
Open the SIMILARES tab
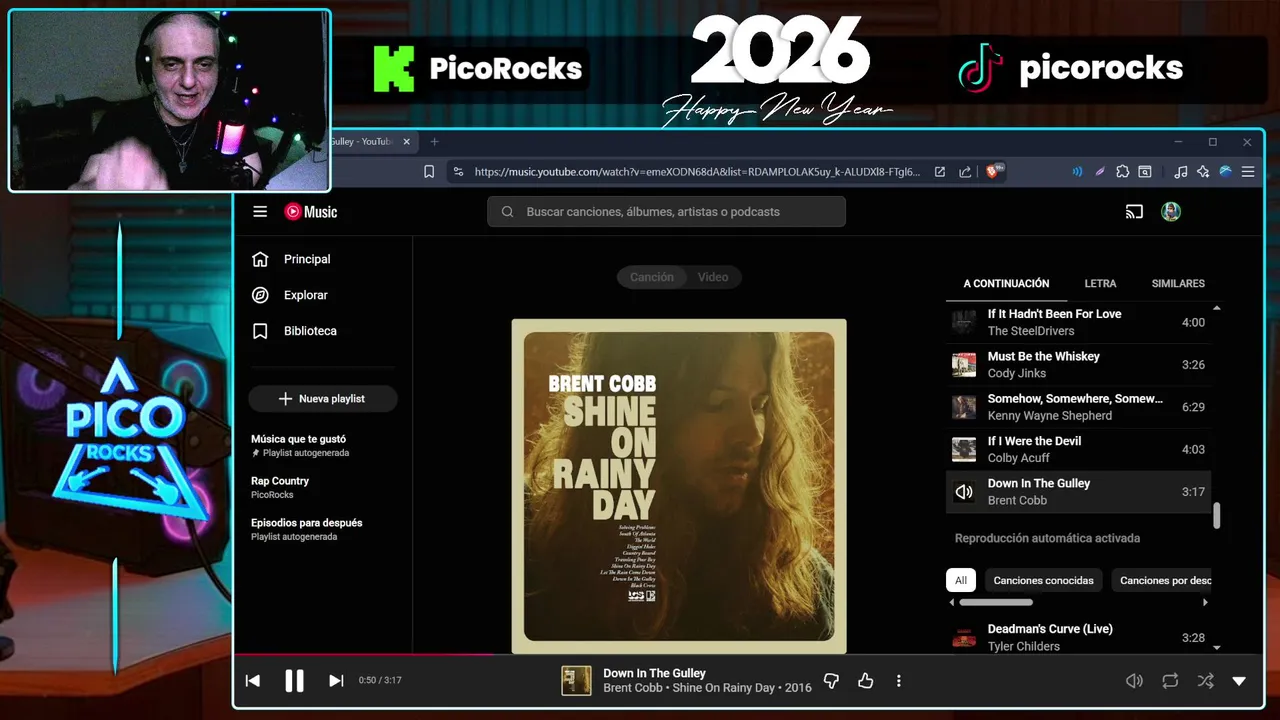[x=1178, y=284]
